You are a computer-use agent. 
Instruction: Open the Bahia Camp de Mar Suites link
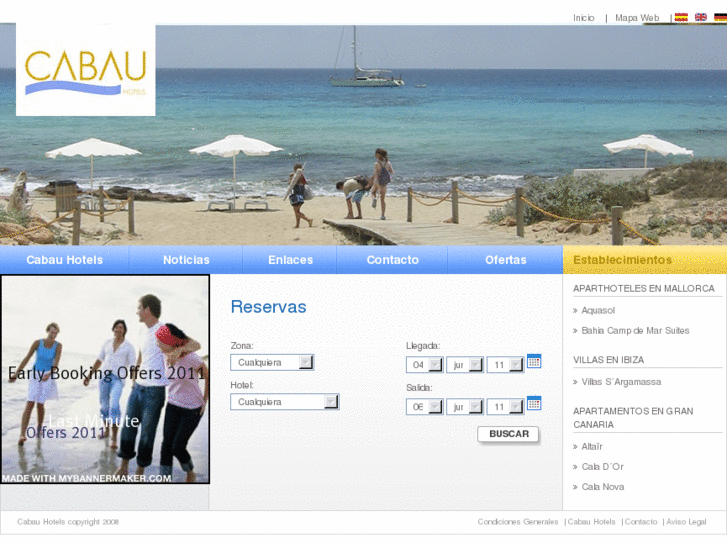[635, 331]
